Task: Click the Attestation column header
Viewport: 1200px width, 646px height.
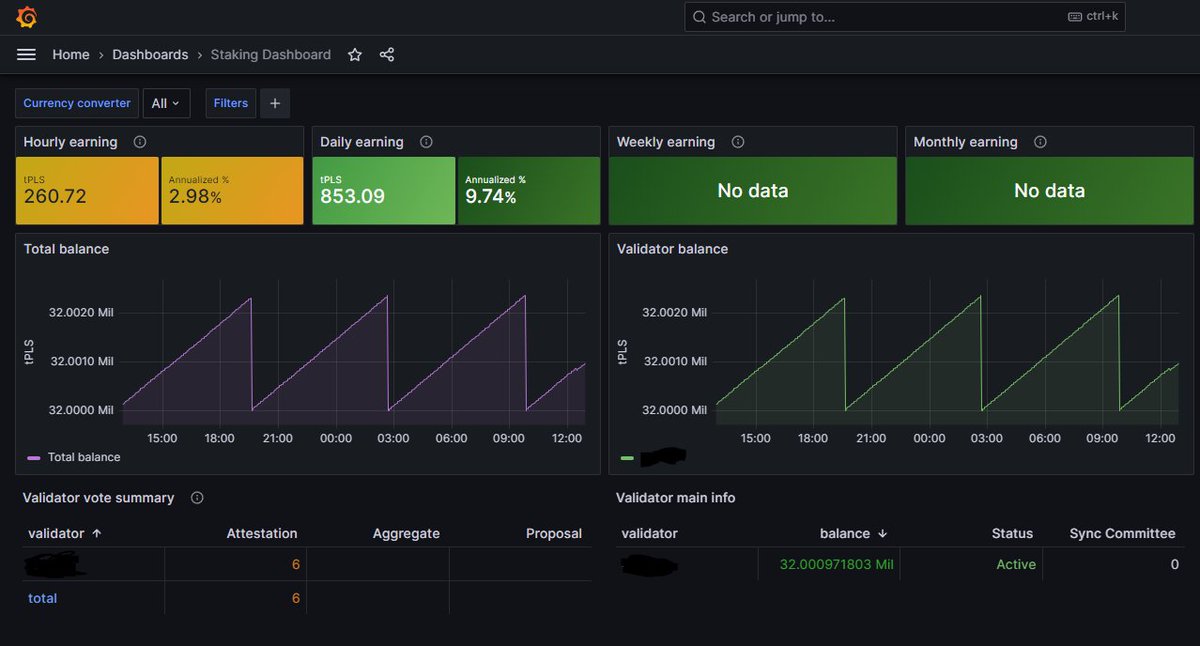Action: (x=262, y=534)
